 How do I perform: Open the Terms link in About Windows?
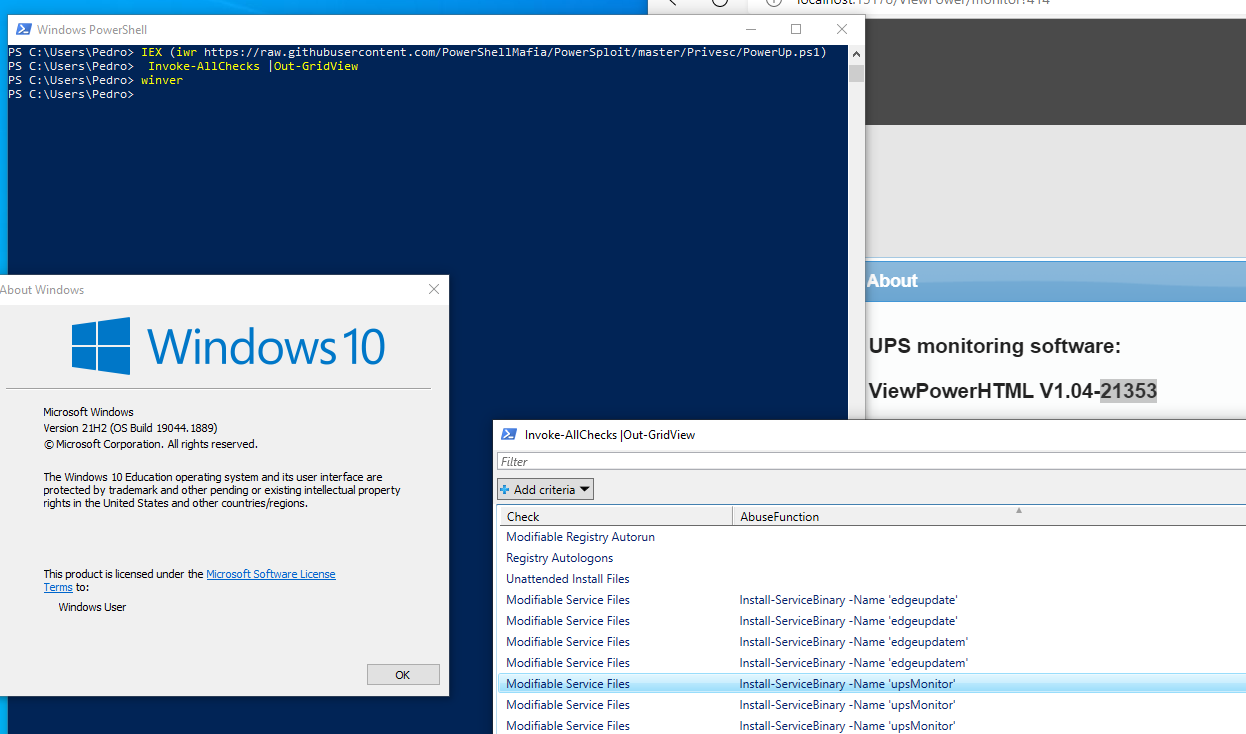click(x=58, y=587)
